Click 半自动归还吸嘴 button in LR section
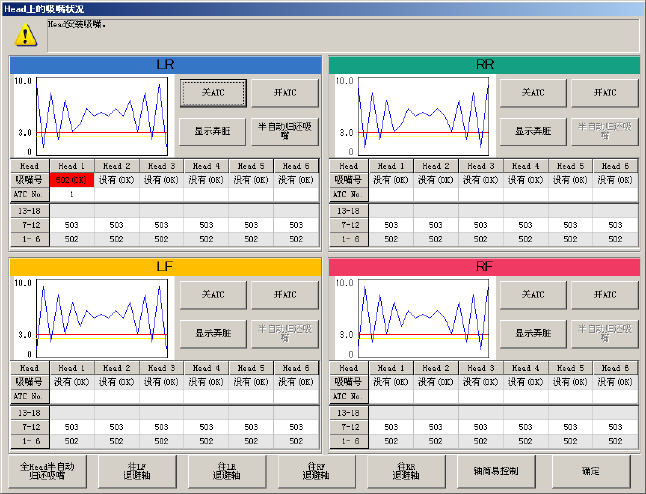This screenshot has width=646, height=494. [x=285, y=131]
